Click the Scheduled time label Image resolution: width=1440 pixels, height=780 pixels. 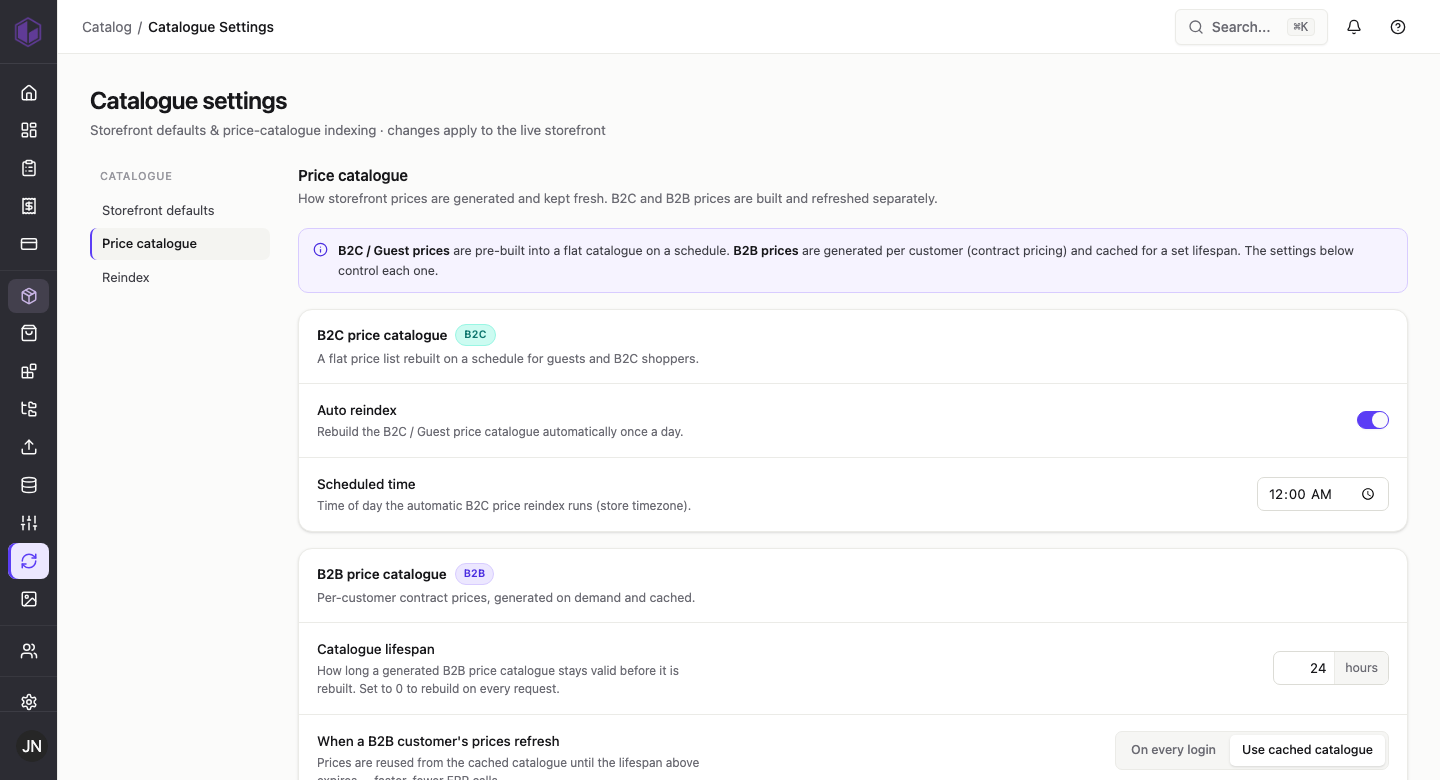[x=366, y=484]
